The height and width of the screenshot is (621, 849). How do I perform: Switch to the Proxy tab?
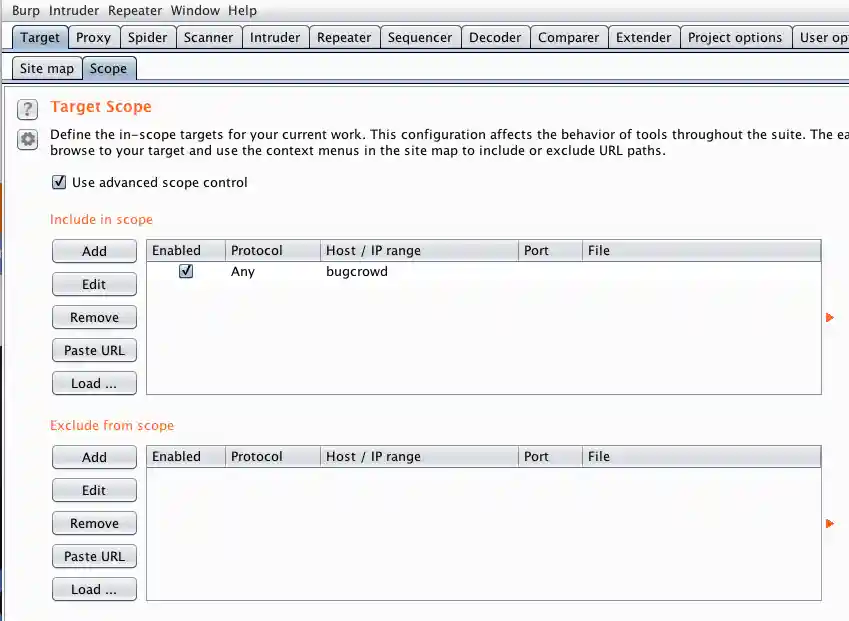coord(93,37)
